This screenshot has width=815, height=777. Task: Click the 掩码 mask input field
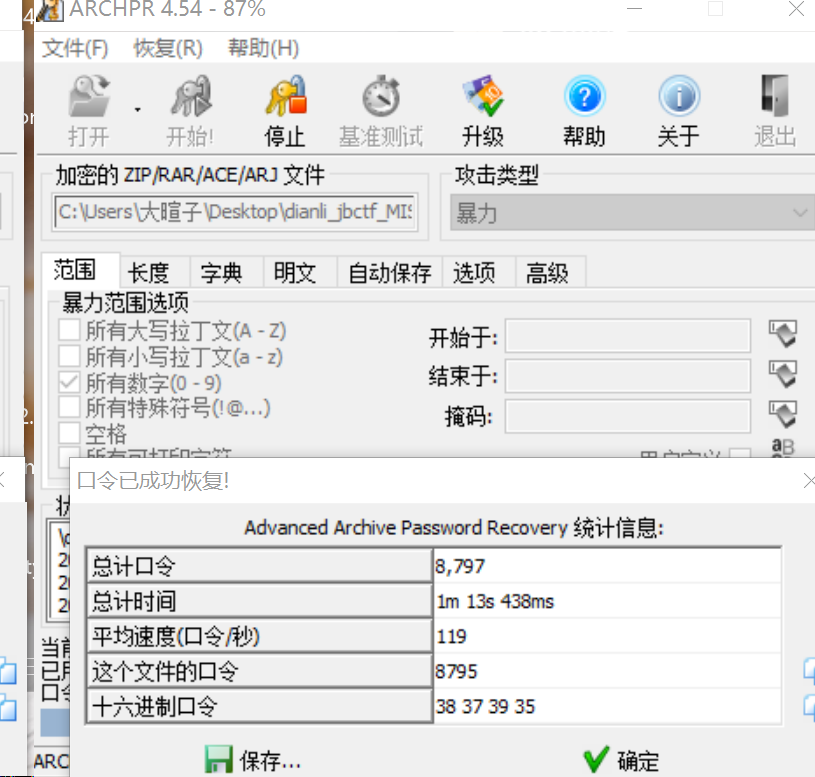(x=628, y=416)
